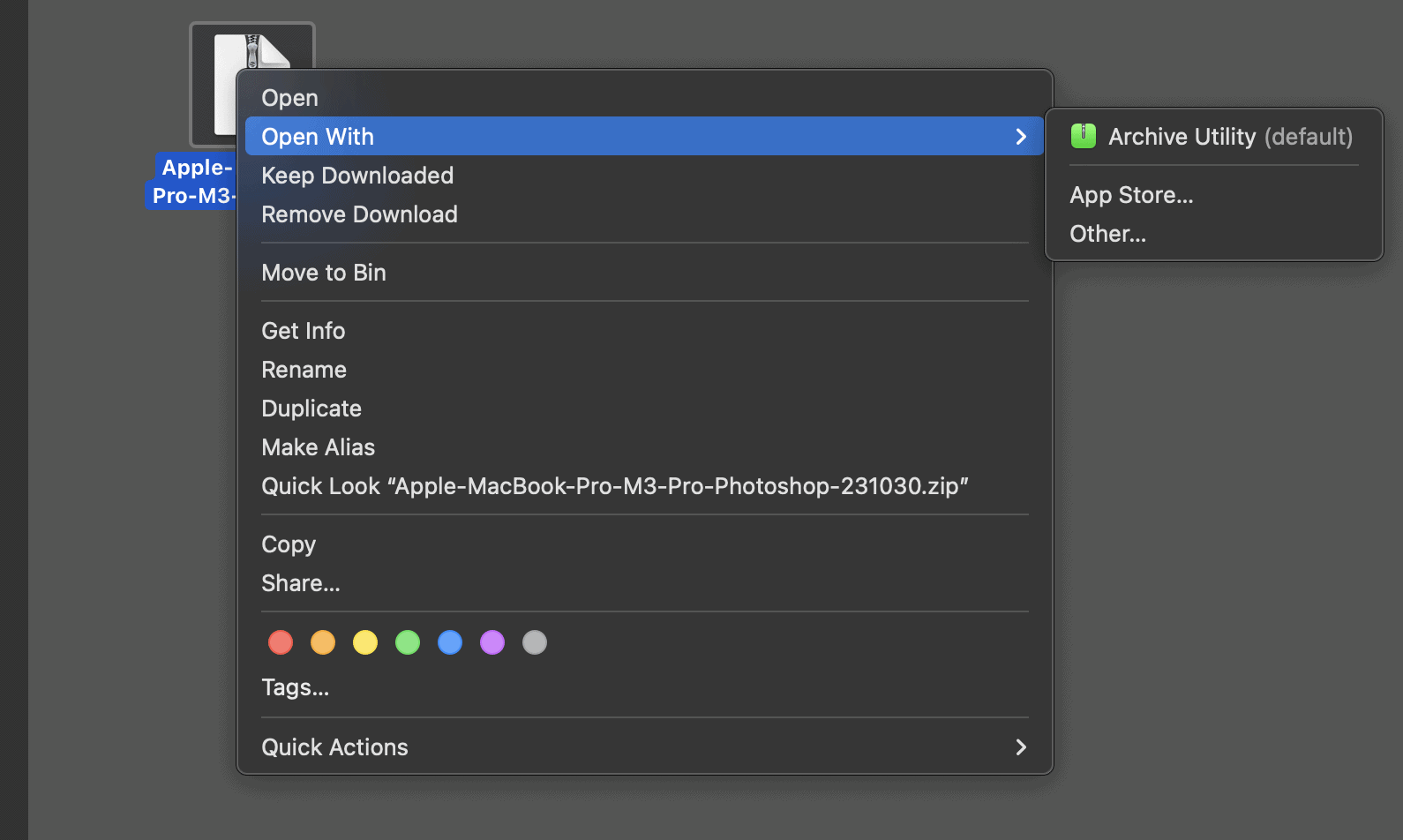Open Get Info for the zip file
The width and height of the screenshot is (1403, 840).
pyautogui.click(x=304, y=331)
